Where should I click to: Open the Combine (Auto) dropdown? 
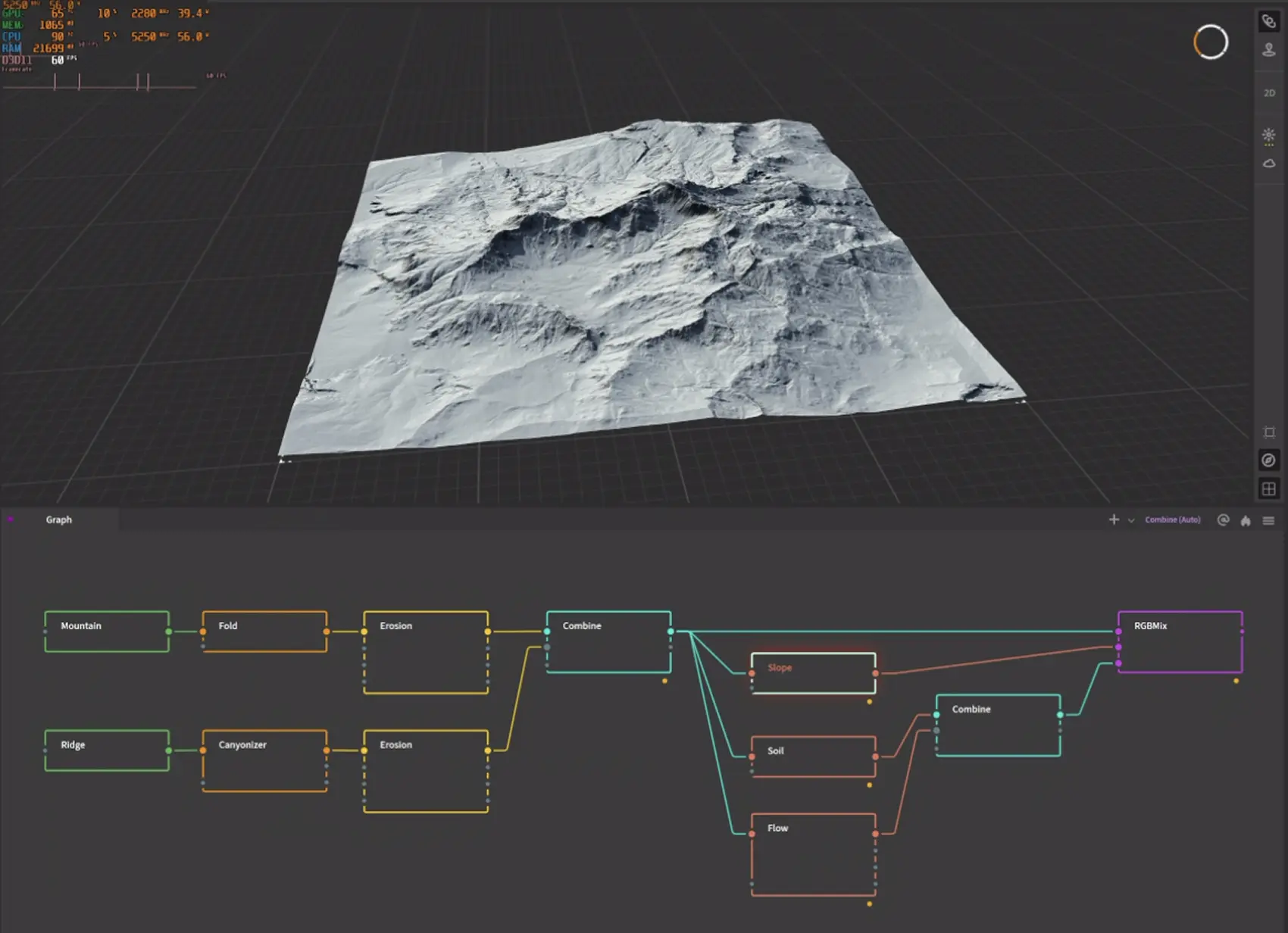1172,520
